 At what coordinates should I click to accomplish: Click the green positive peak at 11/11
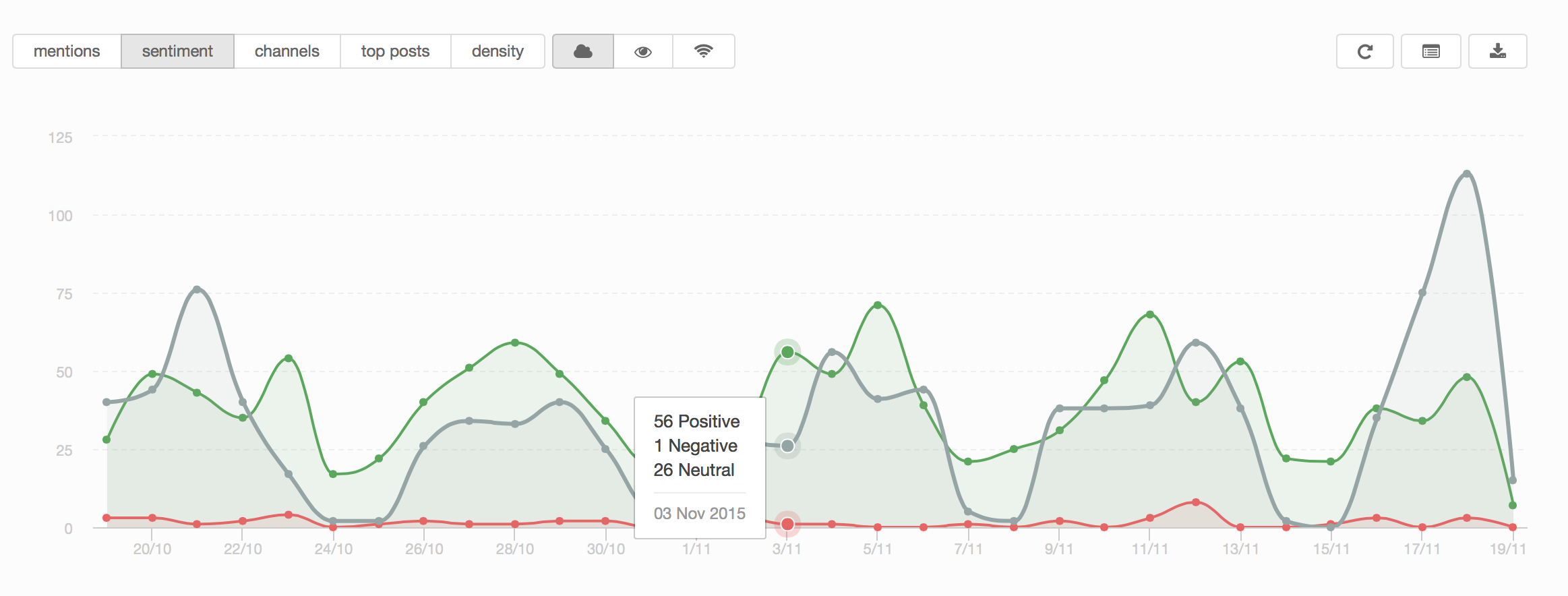point(1150,314)
